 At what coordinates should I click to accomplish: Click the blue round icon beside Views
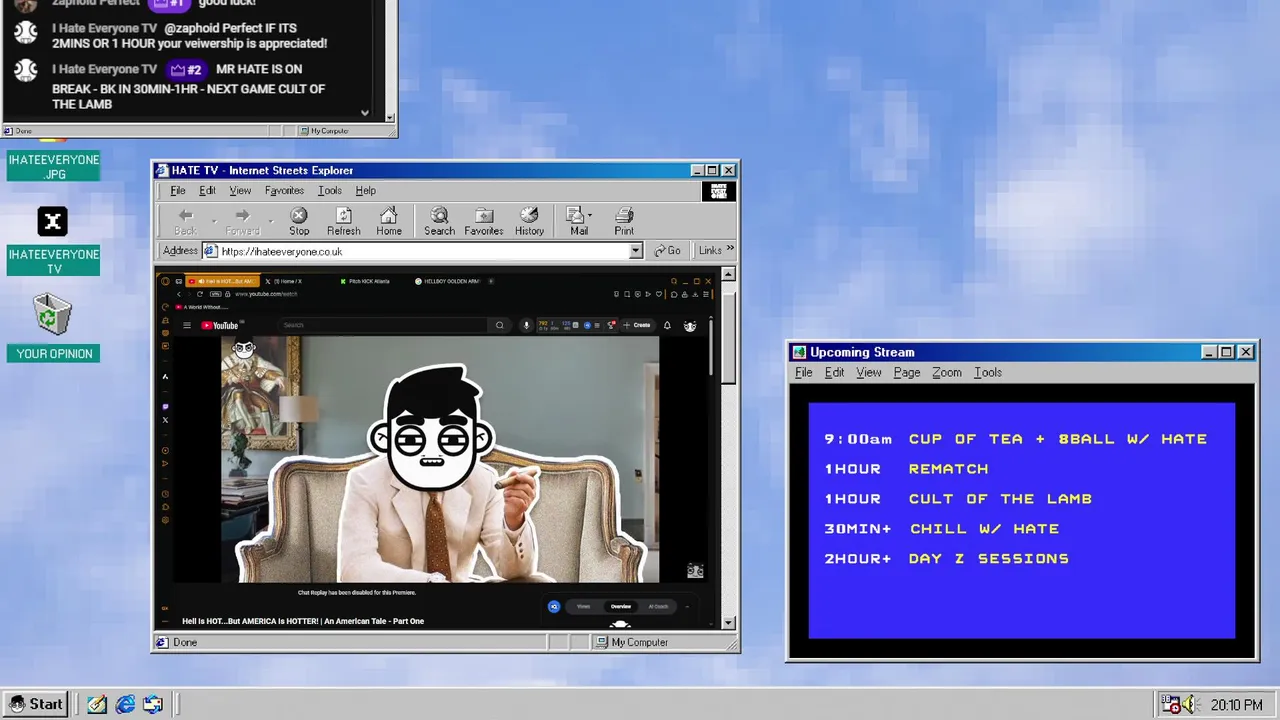(x=554, y=606)
